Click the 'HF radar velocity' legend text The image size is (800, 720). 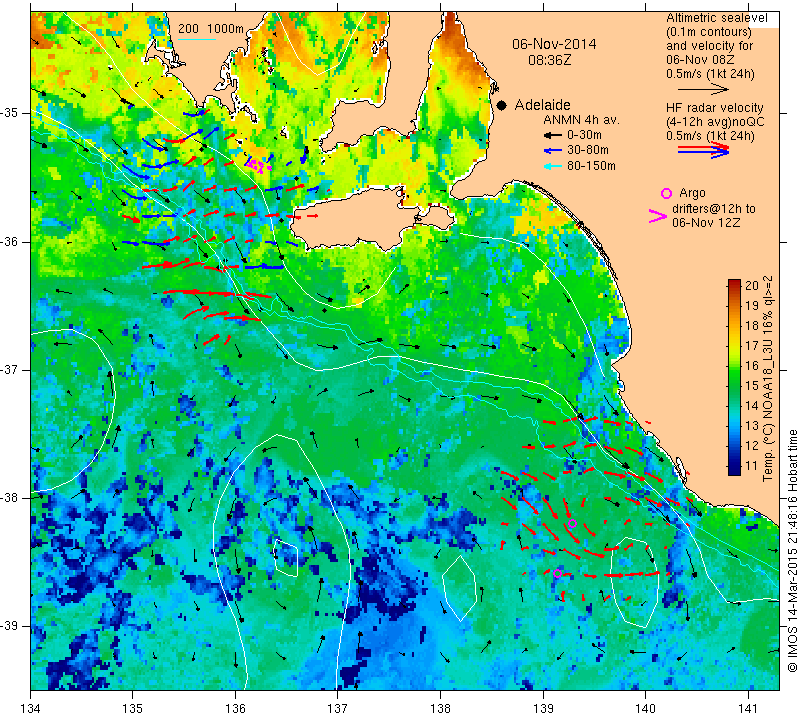point(715,108)
